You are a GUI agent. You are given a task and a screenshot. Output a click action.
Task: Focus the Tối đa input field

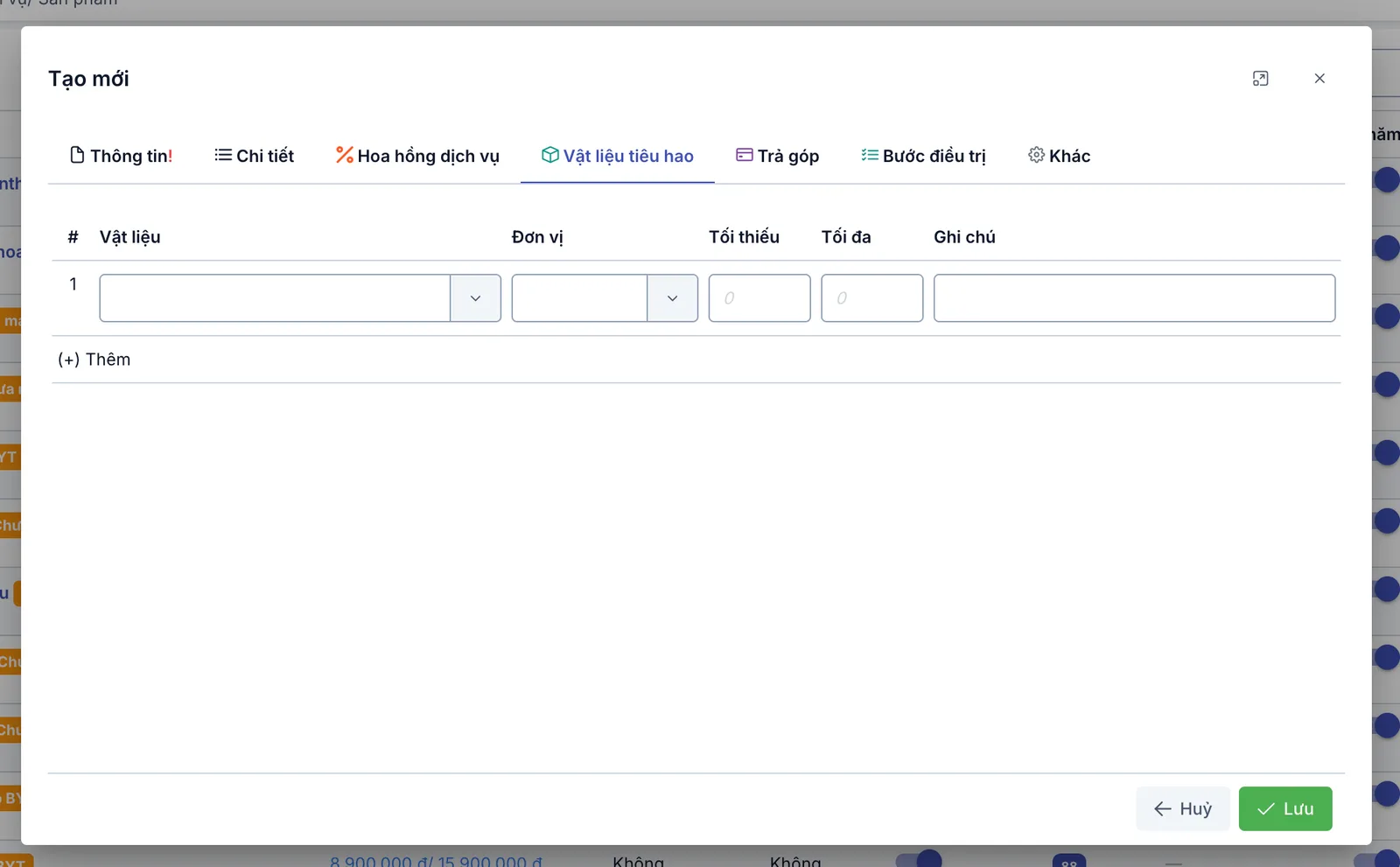click(x=871, y=298)
